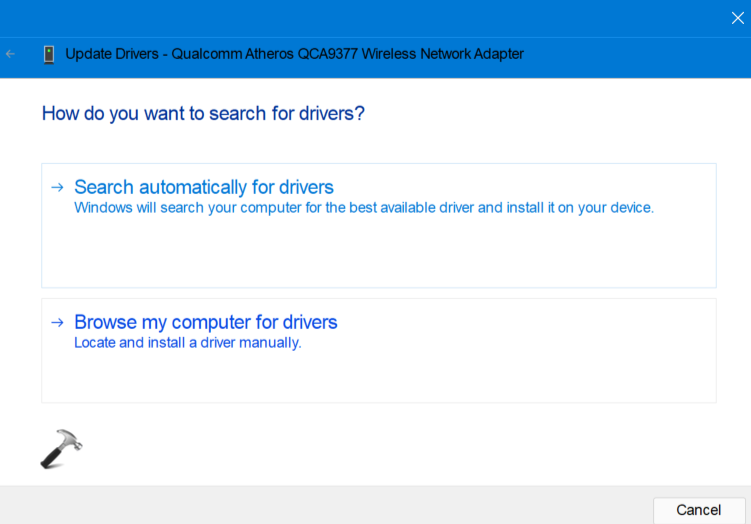Image resolution: width=751 pixels, height=524 pixels.
Task: Click the 'How do you want to search' heading
Action: click(x=203, y=114)
